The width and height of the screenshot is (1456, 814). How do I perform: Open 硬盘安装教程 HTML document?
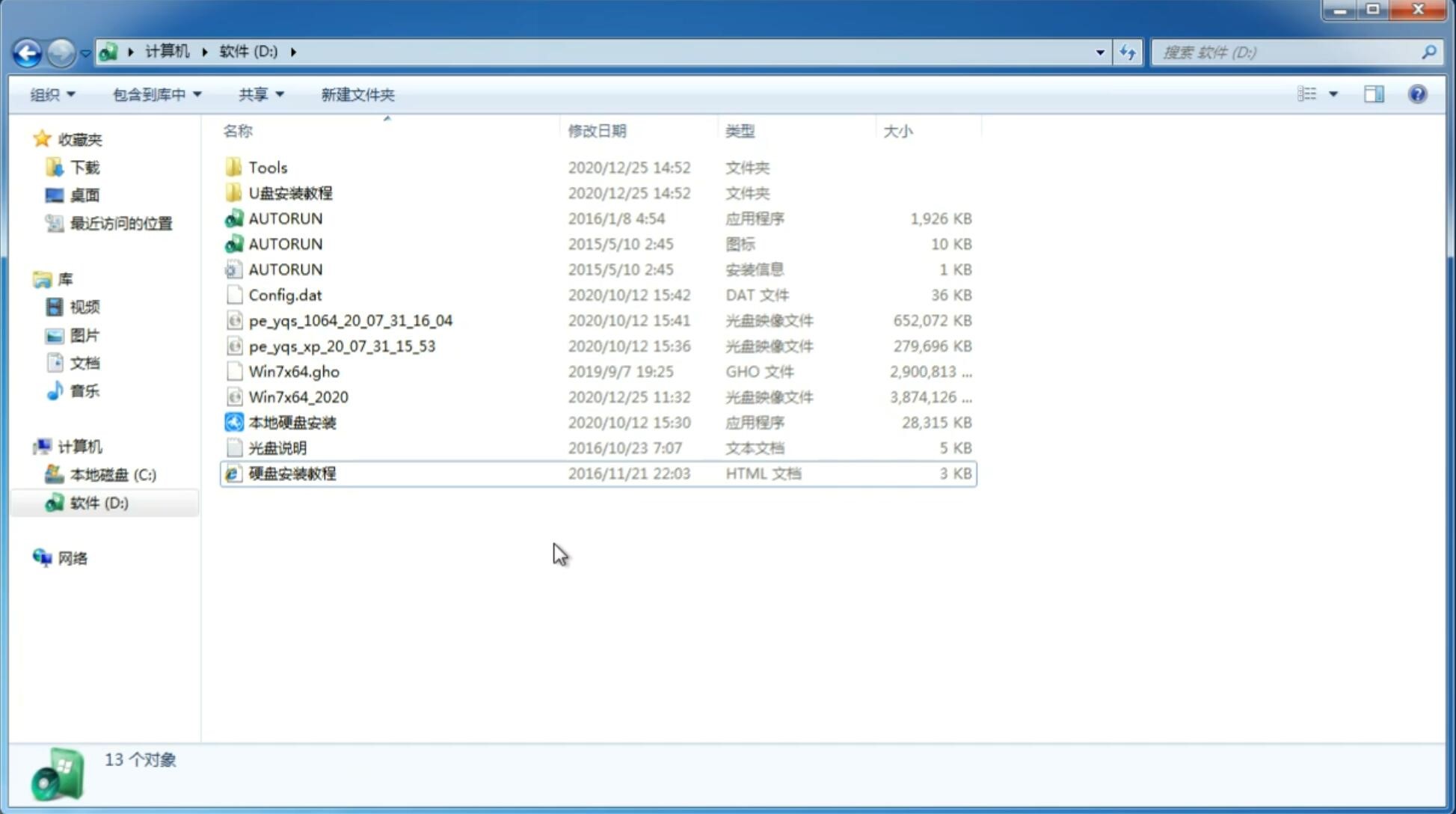(291, 473)
